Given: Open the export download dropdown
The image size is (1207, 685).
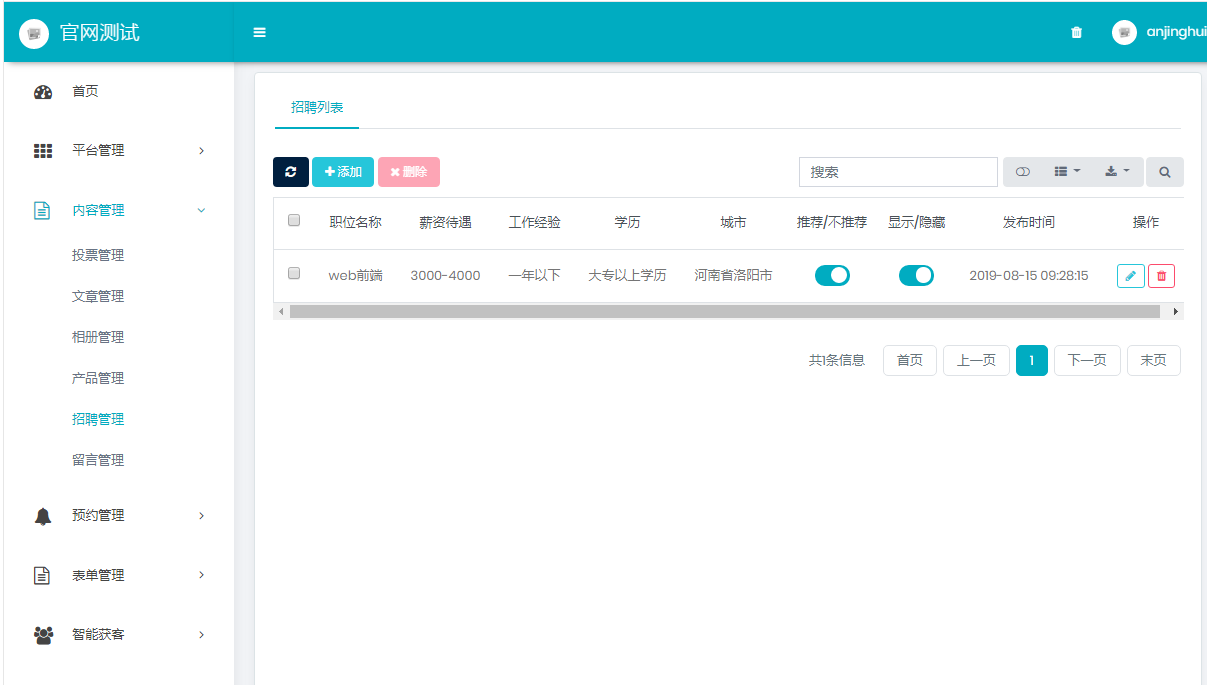Looking at the screenshot, I should point(1117,172).
